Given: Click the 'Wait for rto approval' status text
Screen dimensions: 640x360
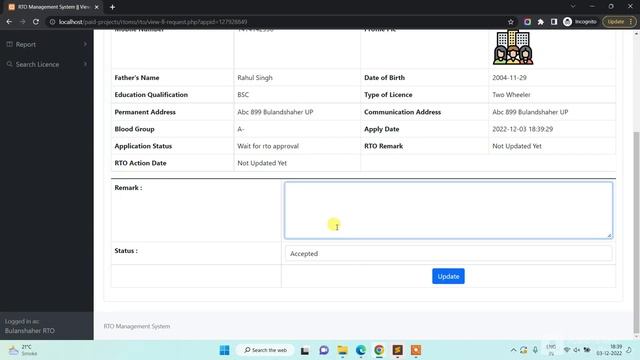Looking at the screenshot, I should click(268, 146).
